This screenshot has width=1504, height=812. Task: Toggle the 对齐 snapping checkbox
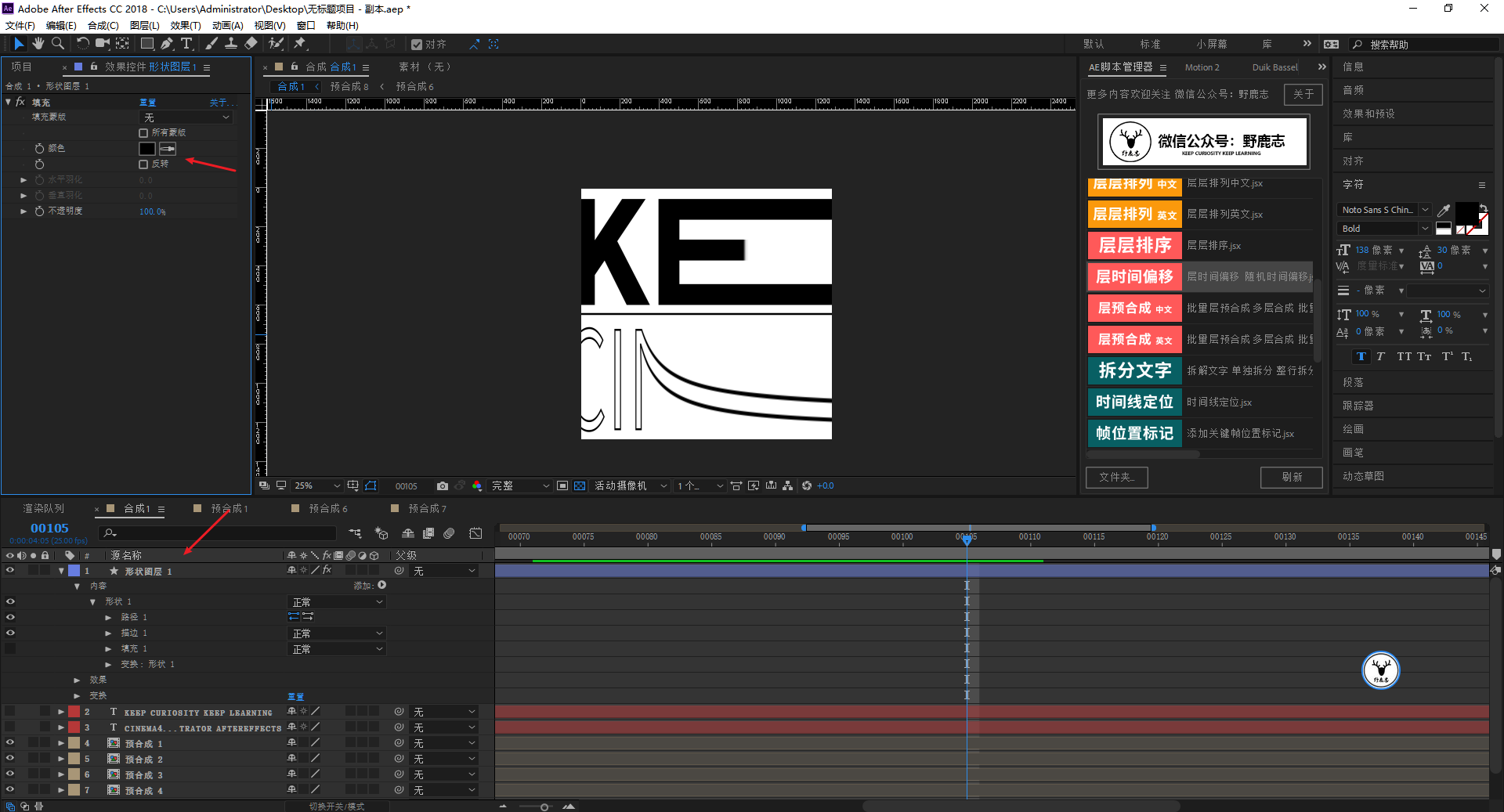pyautogui.click(x=417, y=45)
